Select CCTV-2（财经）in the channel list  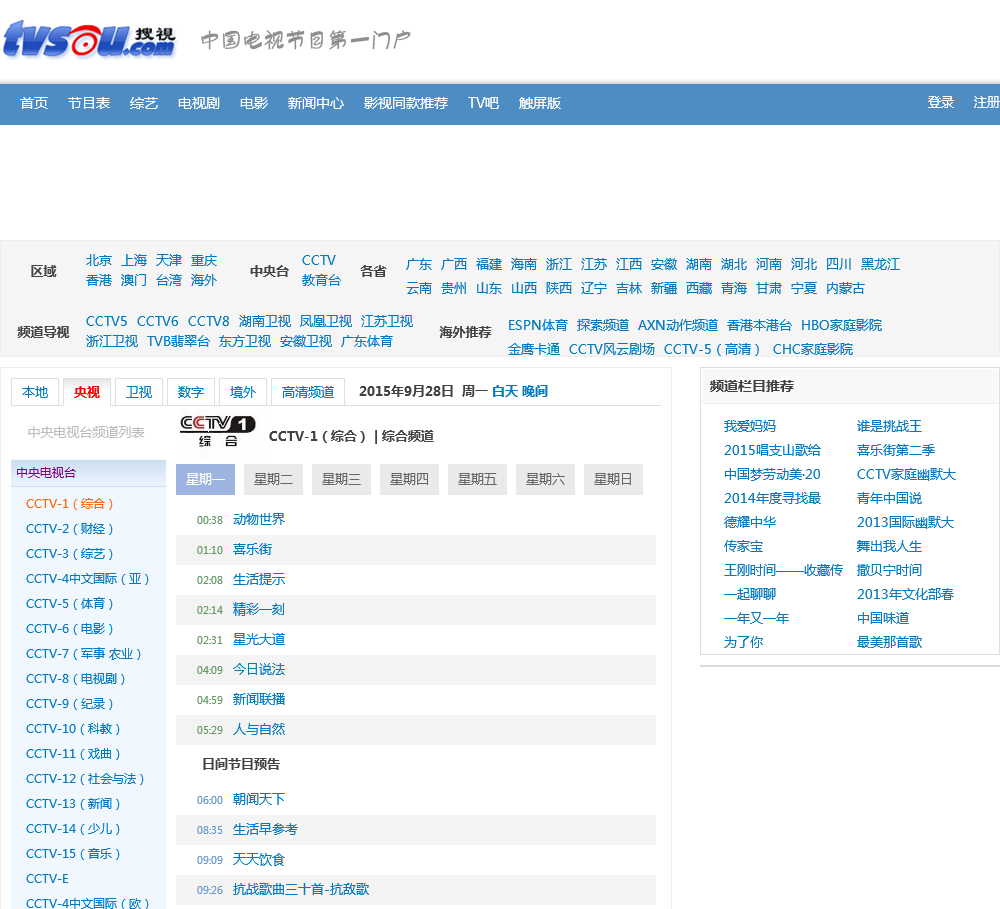pos(70,528)
